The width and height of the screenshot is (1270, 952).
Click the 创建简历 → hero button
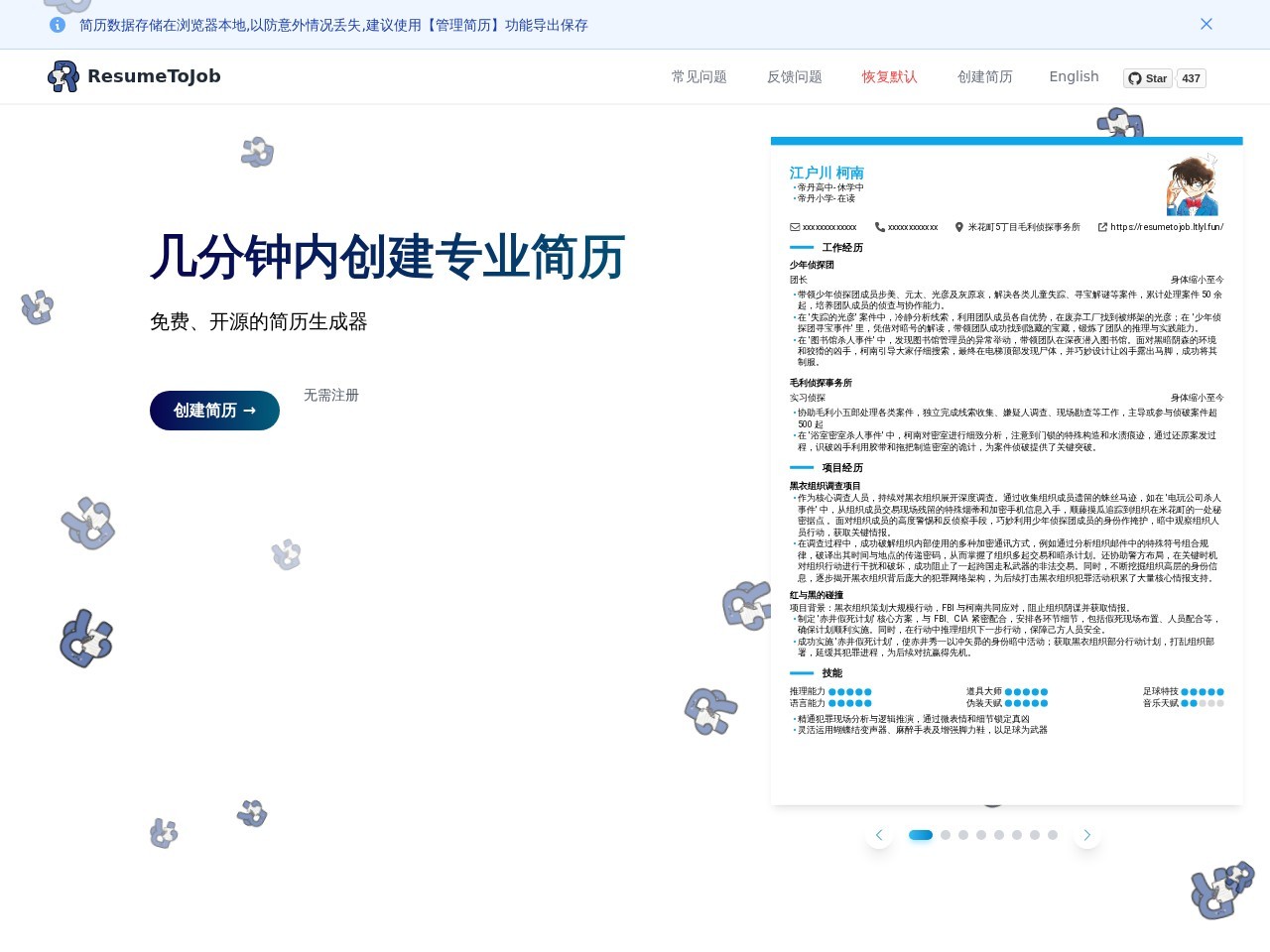214,411
